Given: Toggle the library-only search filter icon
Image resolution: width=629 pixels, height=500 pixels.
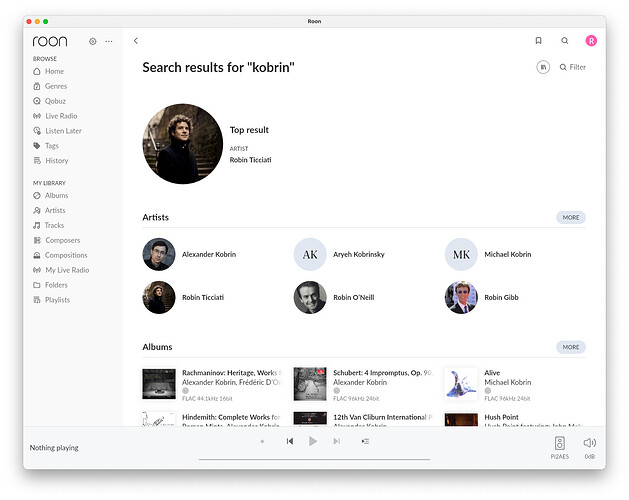Looking at the screenshot, I should (543, 67).
